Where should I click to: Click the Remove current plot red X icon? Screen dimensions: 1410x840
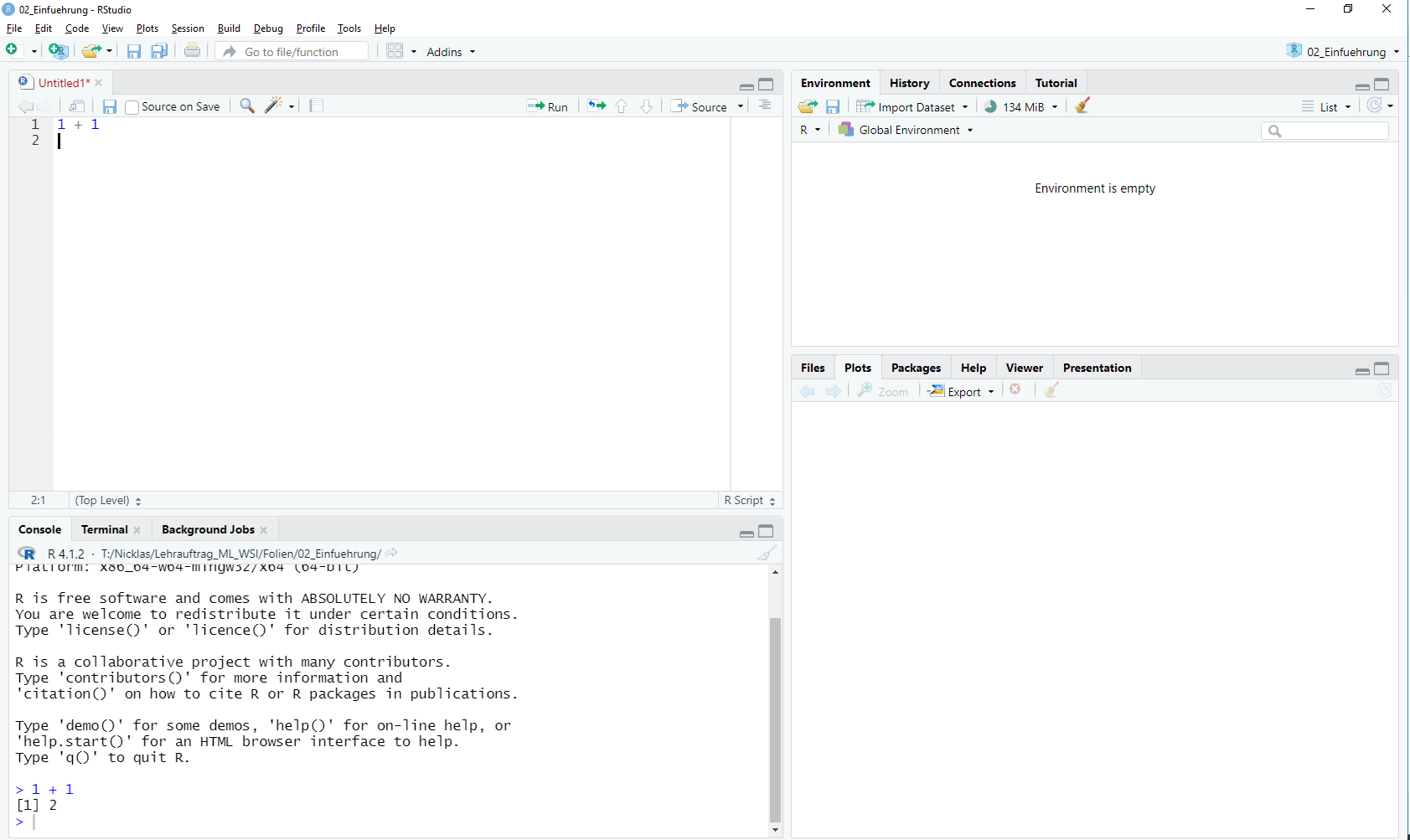click(x=1015, y=389)
